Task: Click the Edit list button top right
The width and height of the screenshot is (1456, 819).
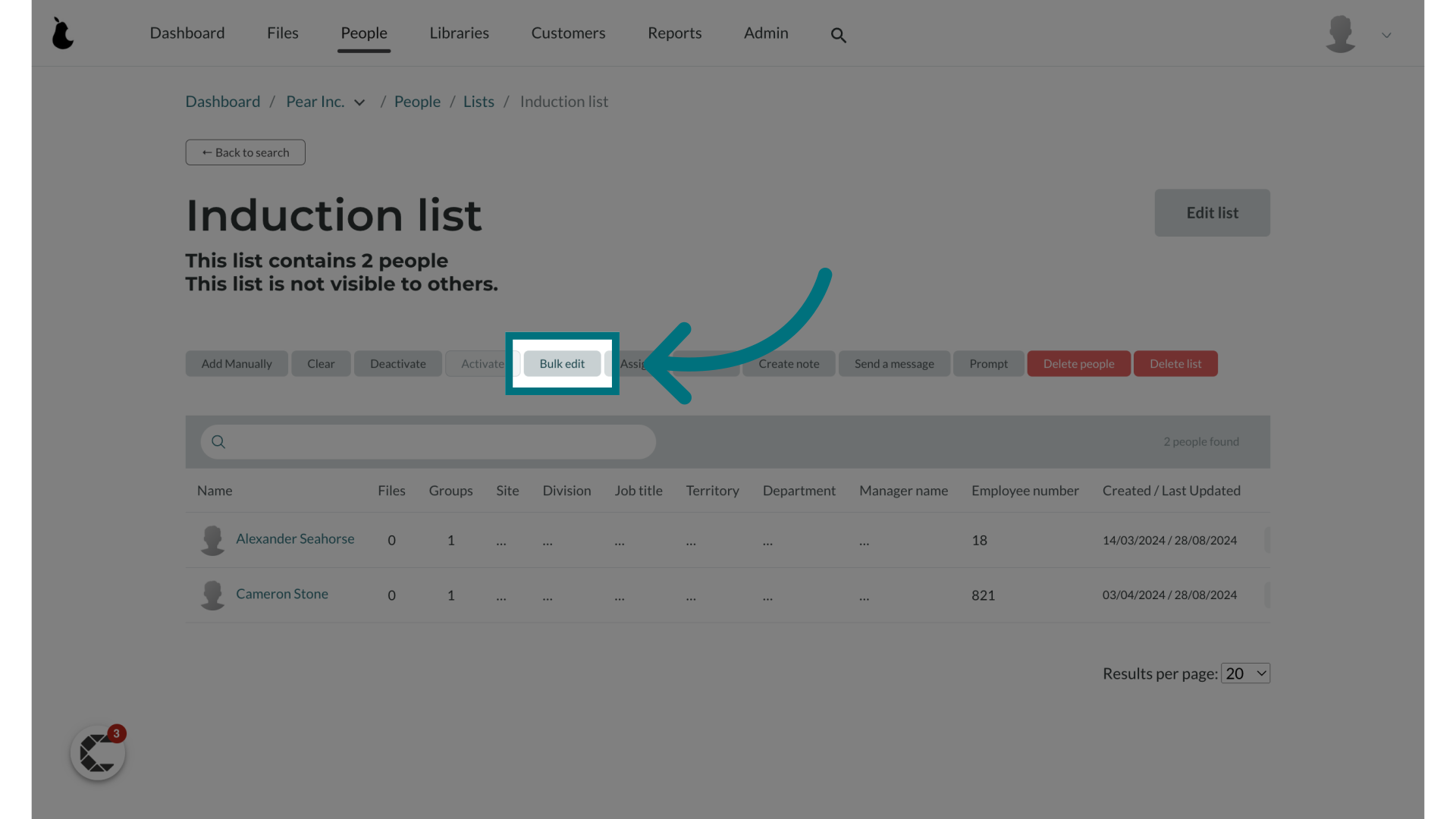Action: [1213, 212]
